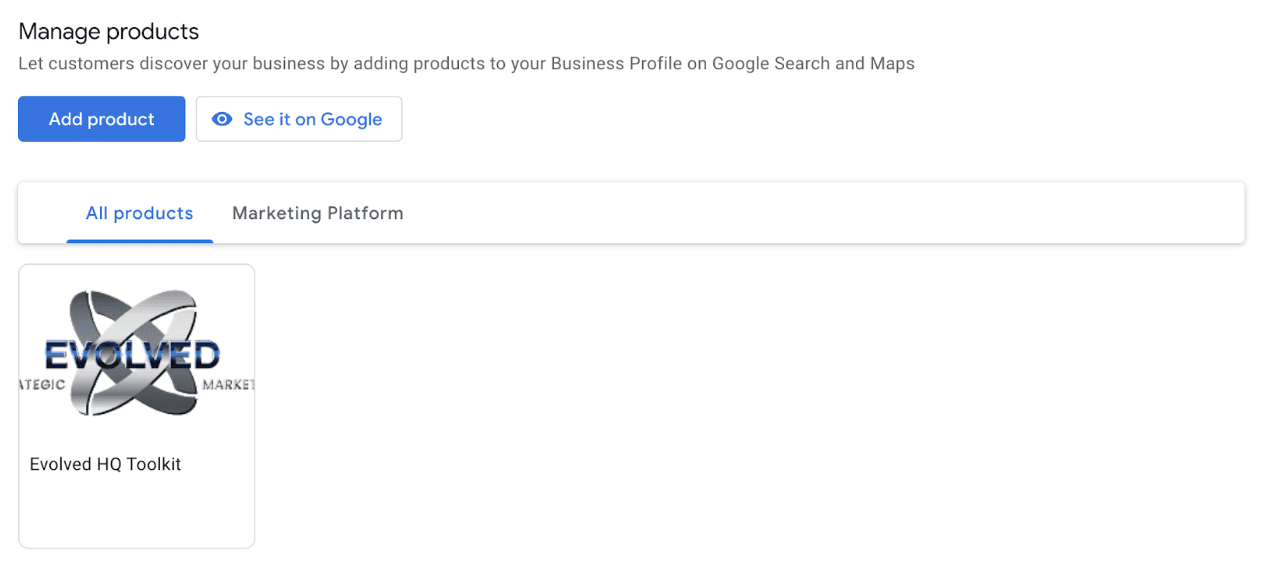1274x574 pixels.
Task: Click the ATEGIC text in the logo image
Action: [43, 385]
